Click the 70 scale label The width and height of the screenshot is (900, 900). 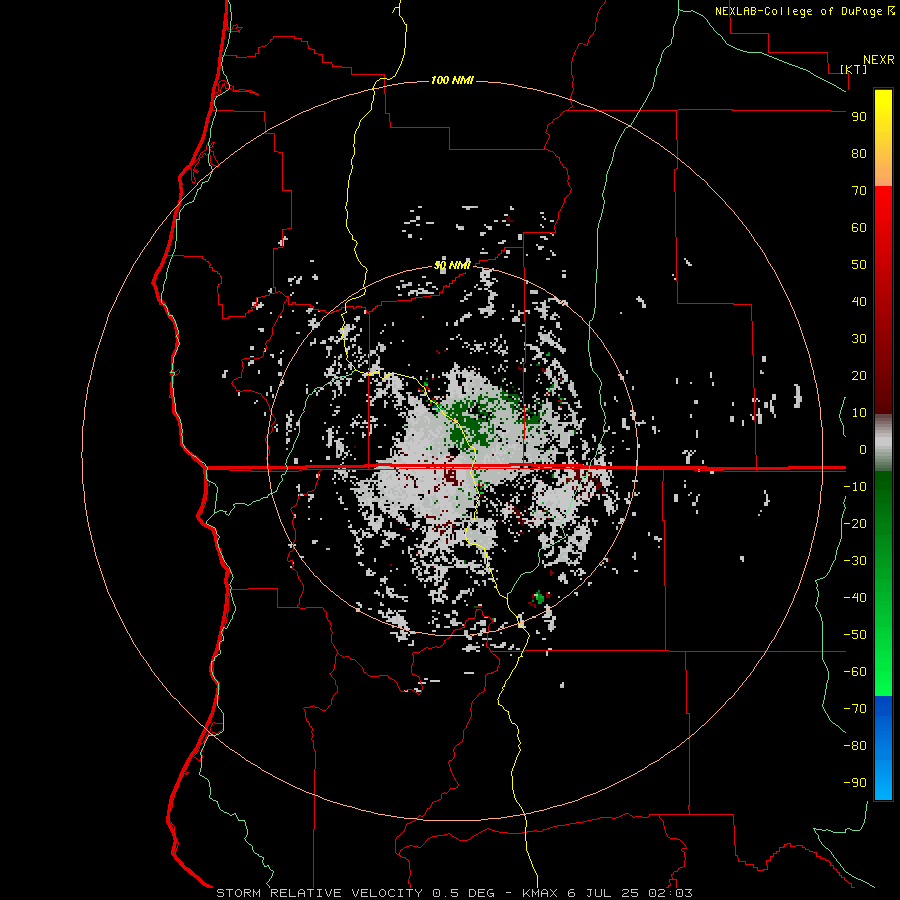point(859,191)
